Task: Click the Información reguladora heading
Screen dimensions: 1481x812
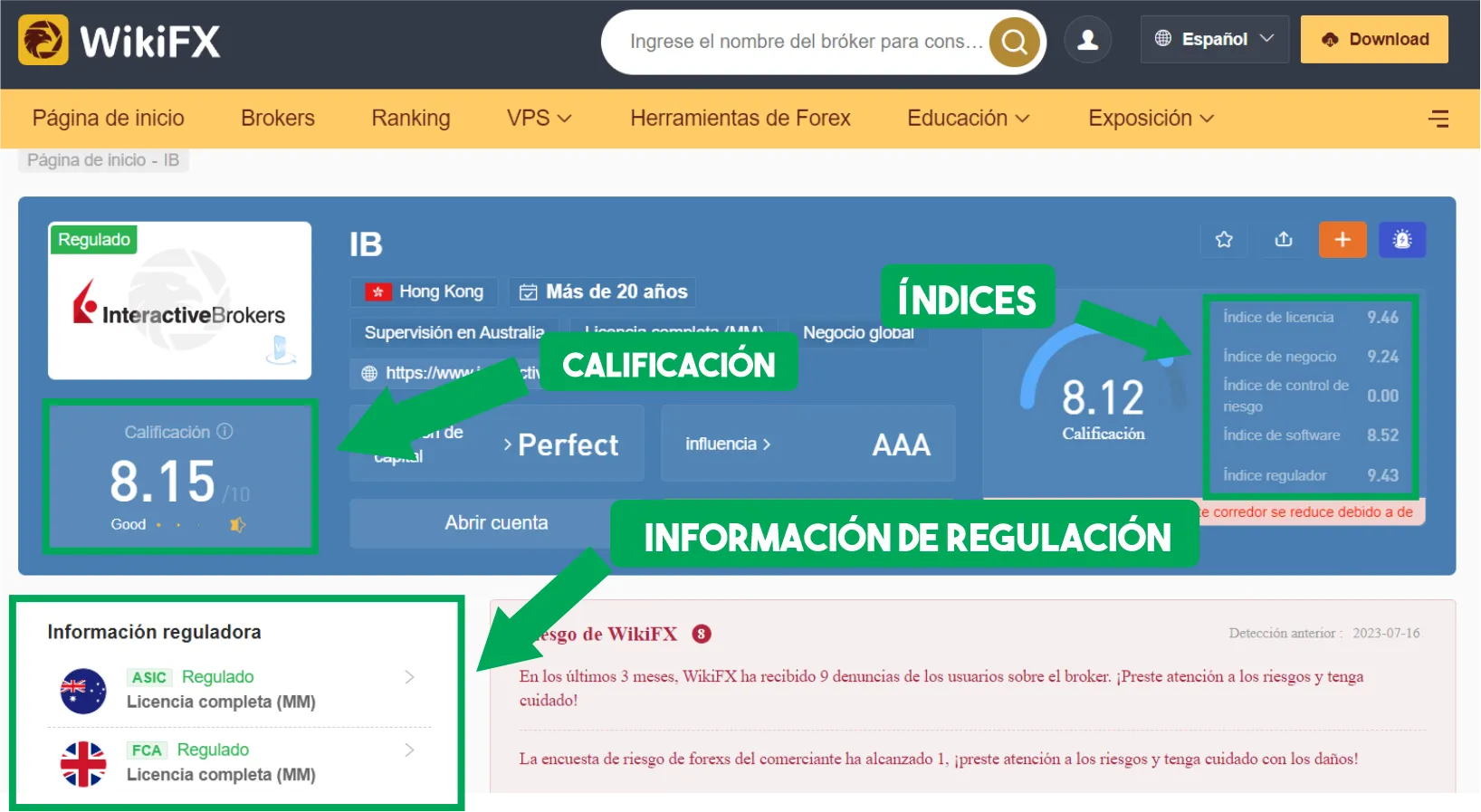Action: 154,632
